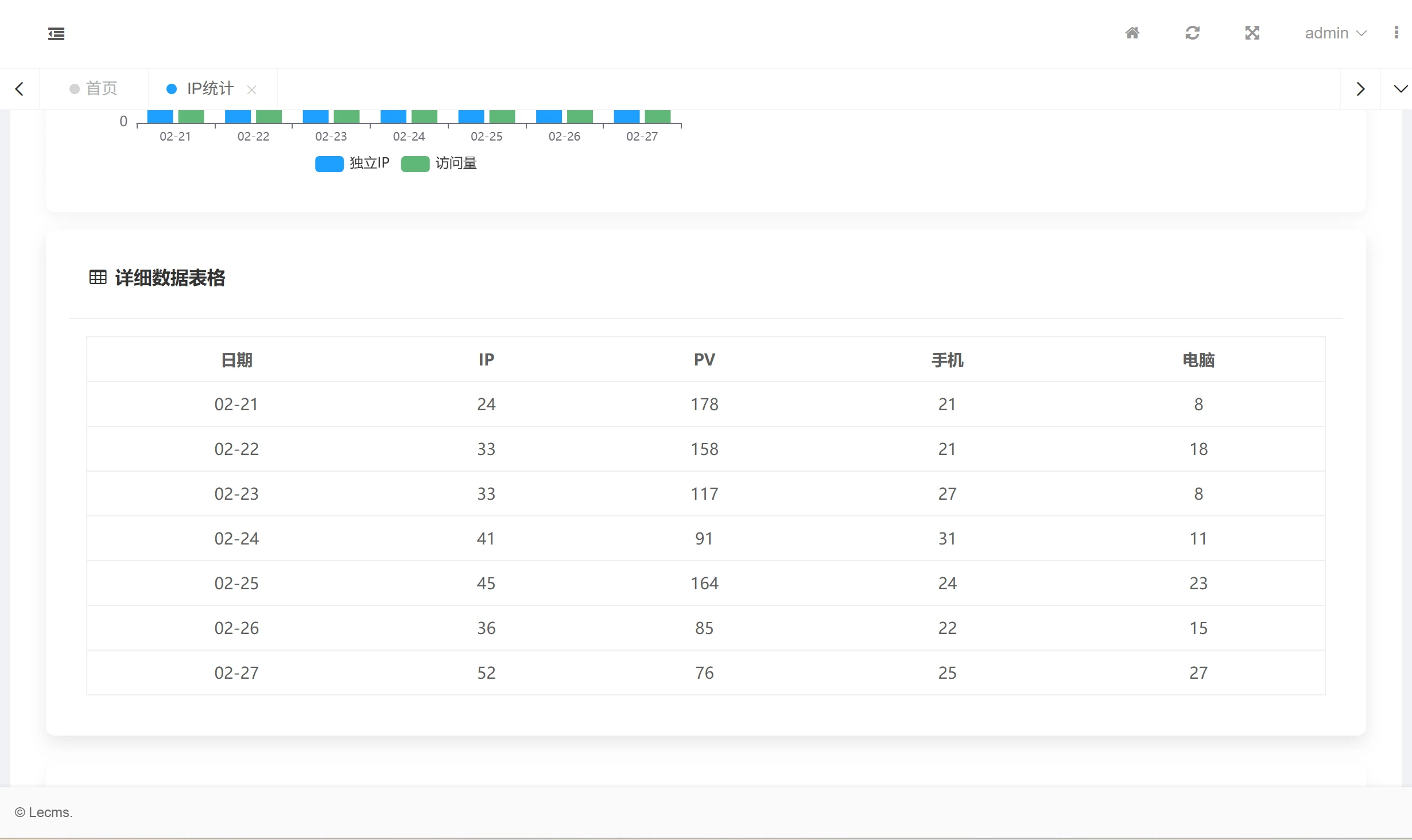Image resolution: width=1412 pixels, height=840 pixels.
Task: Select the 02-25 row date cell
Action: [236, 584]
